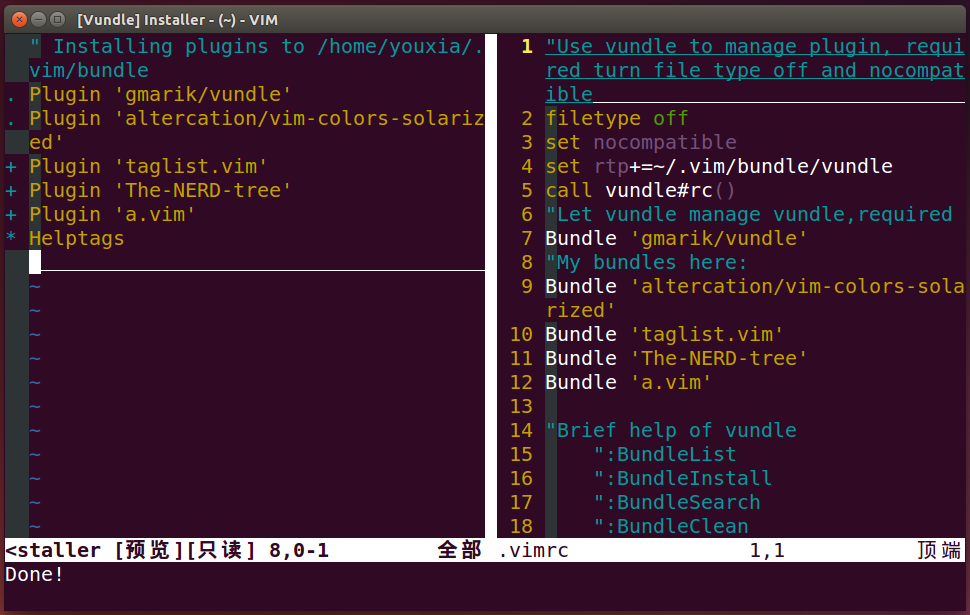Click the 'call vundle#rc()' line

640,191
